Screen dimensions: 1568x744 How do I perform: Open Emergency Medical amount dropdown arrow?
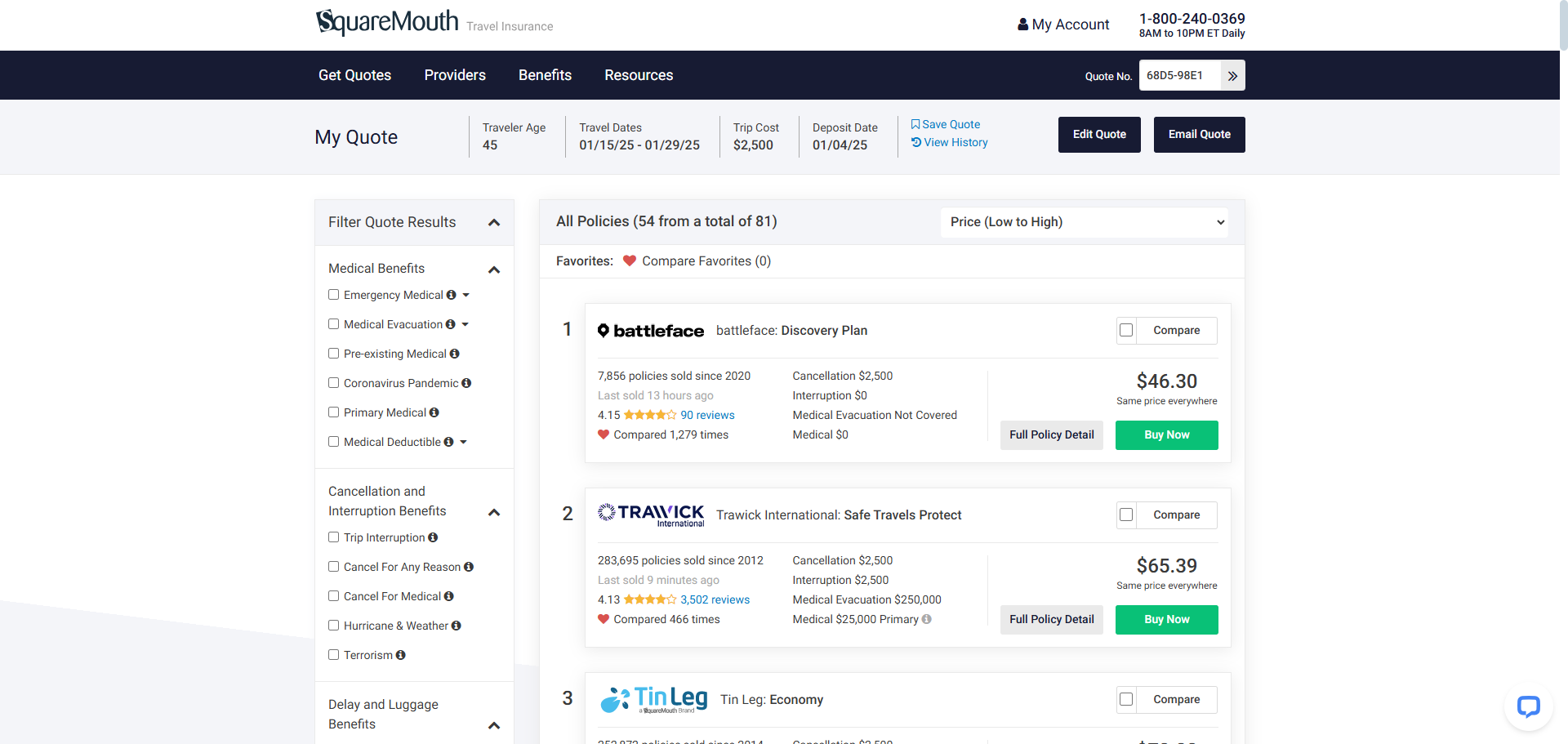tap(466, 295)
